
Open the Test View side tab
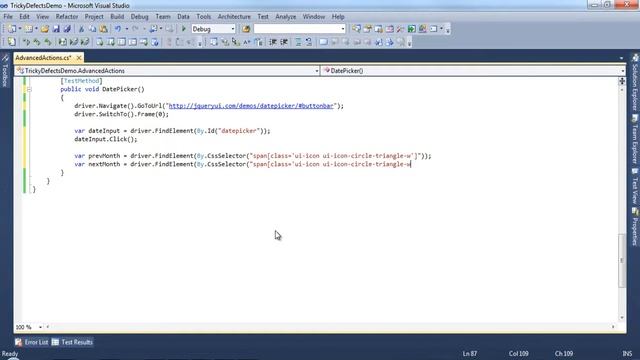coord(635,186)
